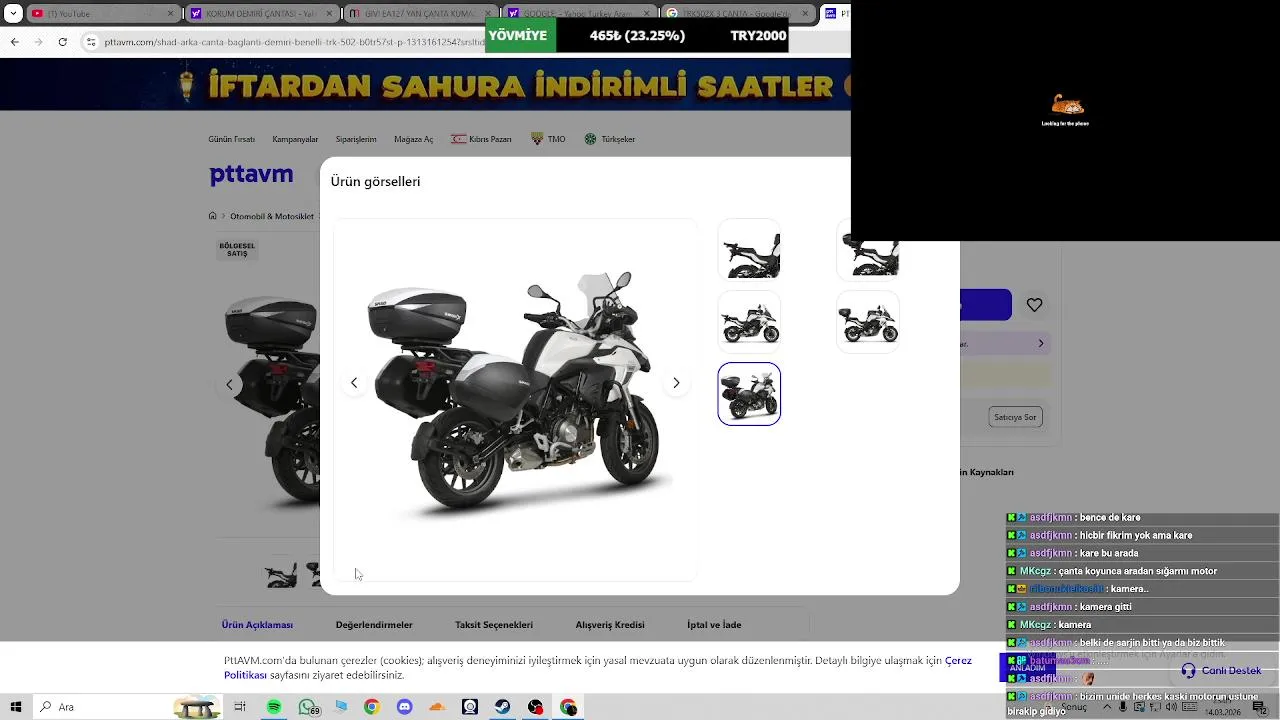Close the TRK502X 3 ÇANTA Google tab

tap(804, 14)
